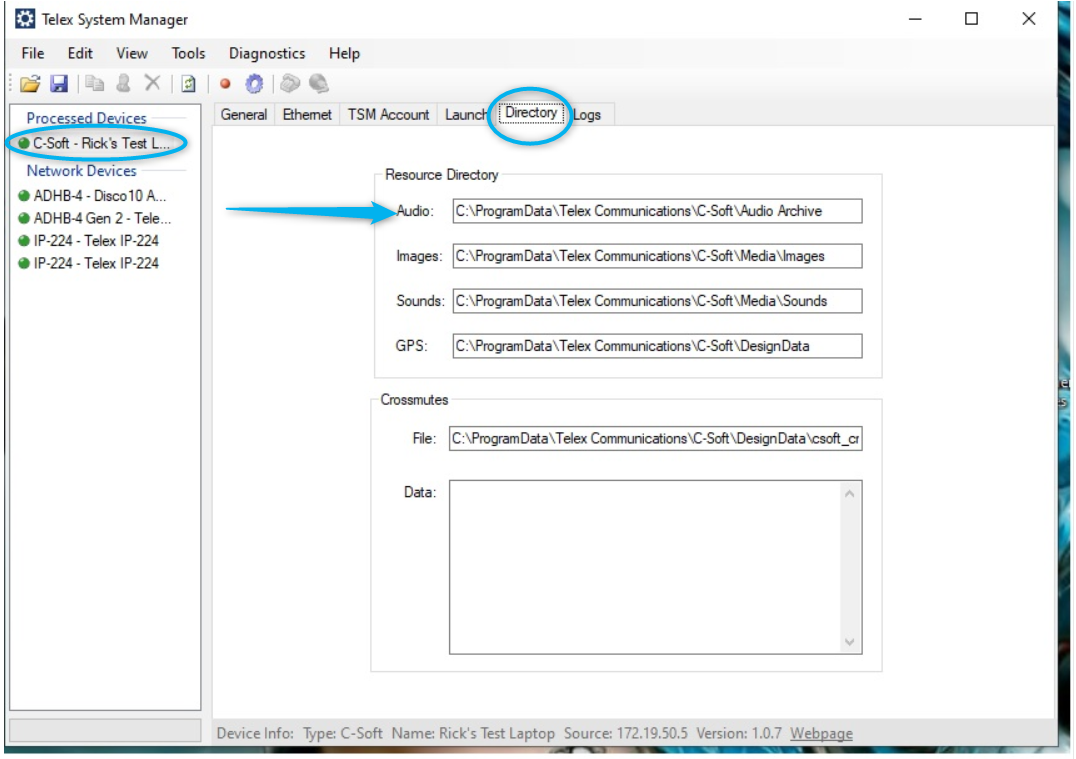The image size is (1076, 759).
Task: Click the copy documents toolbar icon
Action: [95, 84]
